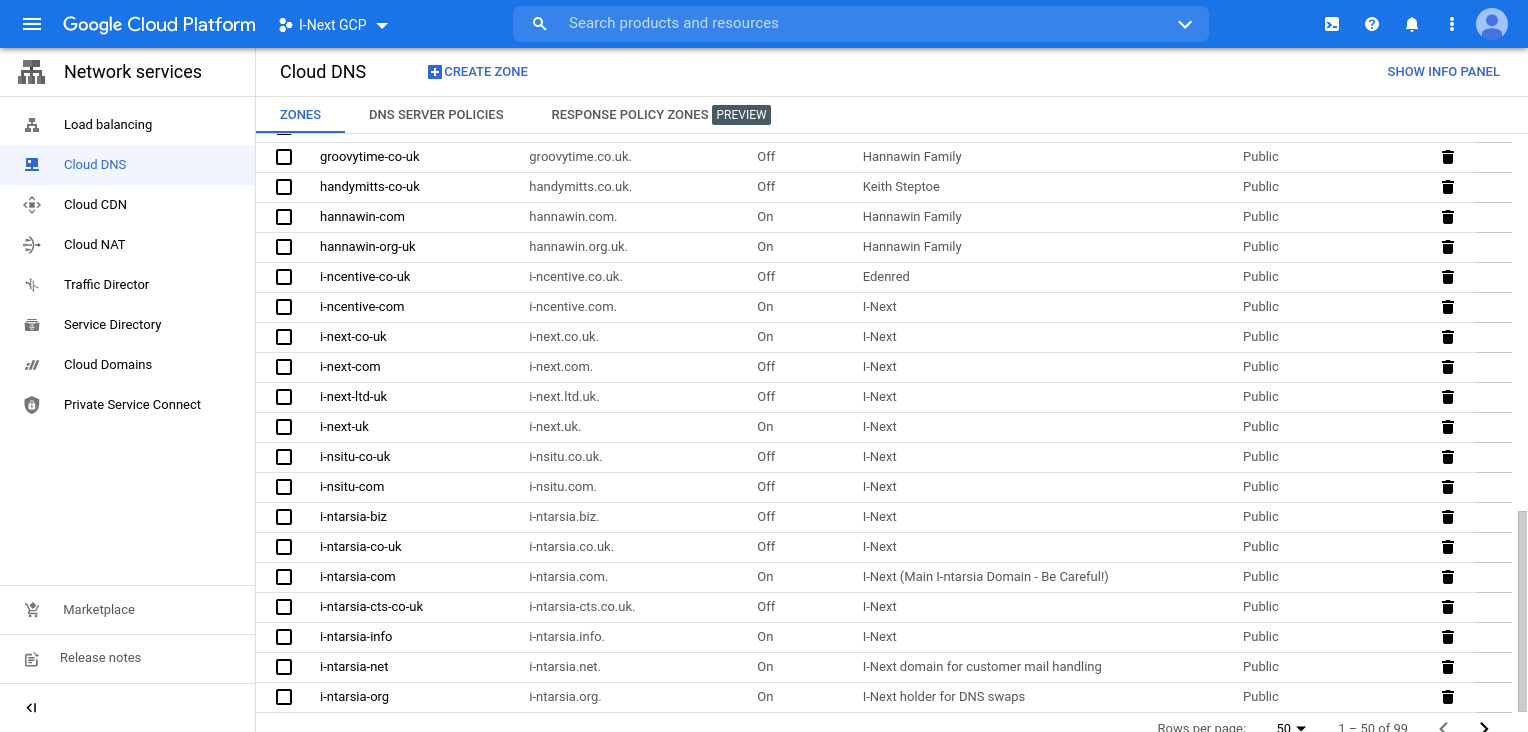The image size is (1528, 732).
Task: Open the i-next-ltd-uk zone link
Action: (x=353, y=397)
